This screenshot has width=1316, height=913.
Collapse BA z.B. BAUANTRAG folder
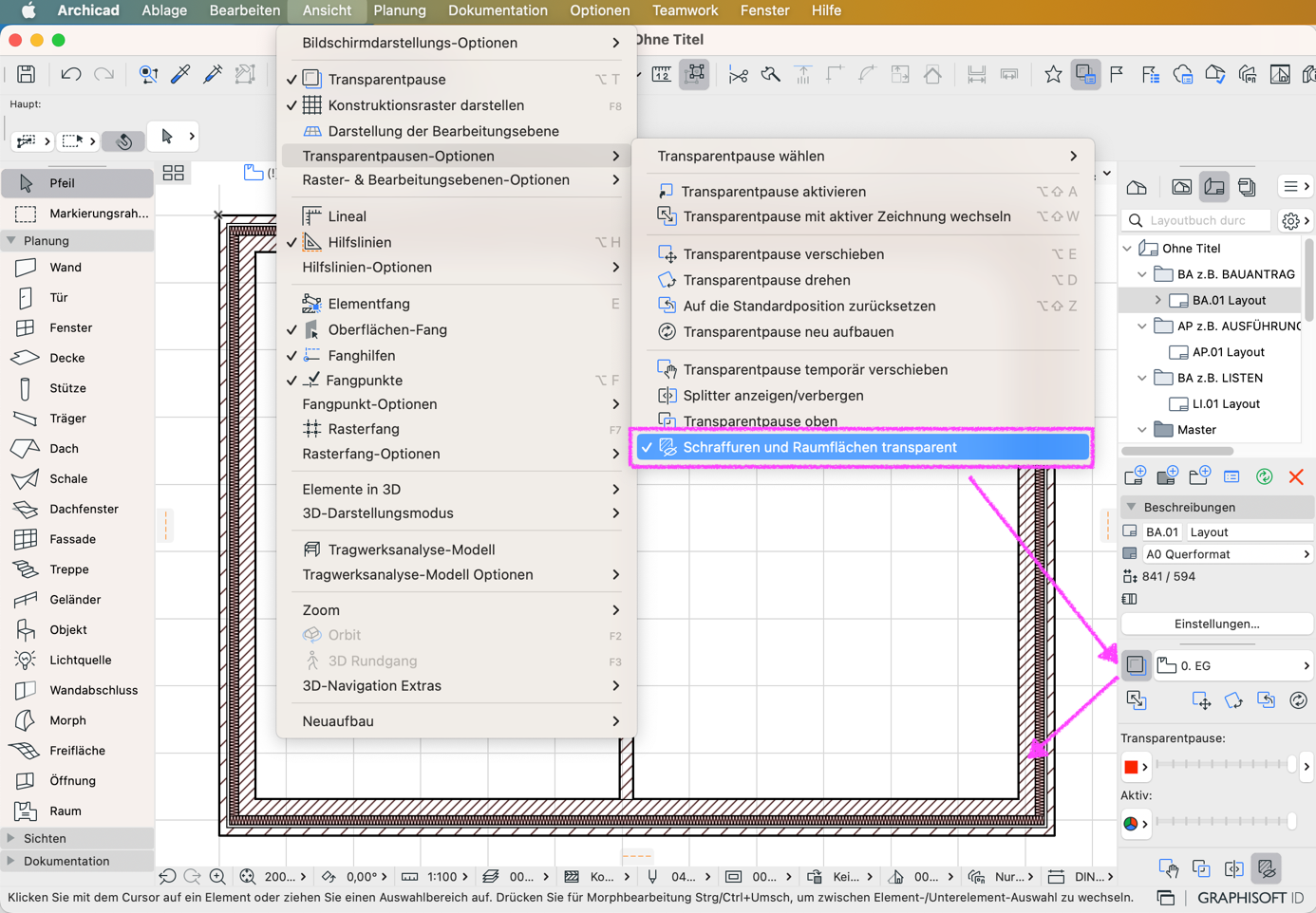[x=1142, y=274]
